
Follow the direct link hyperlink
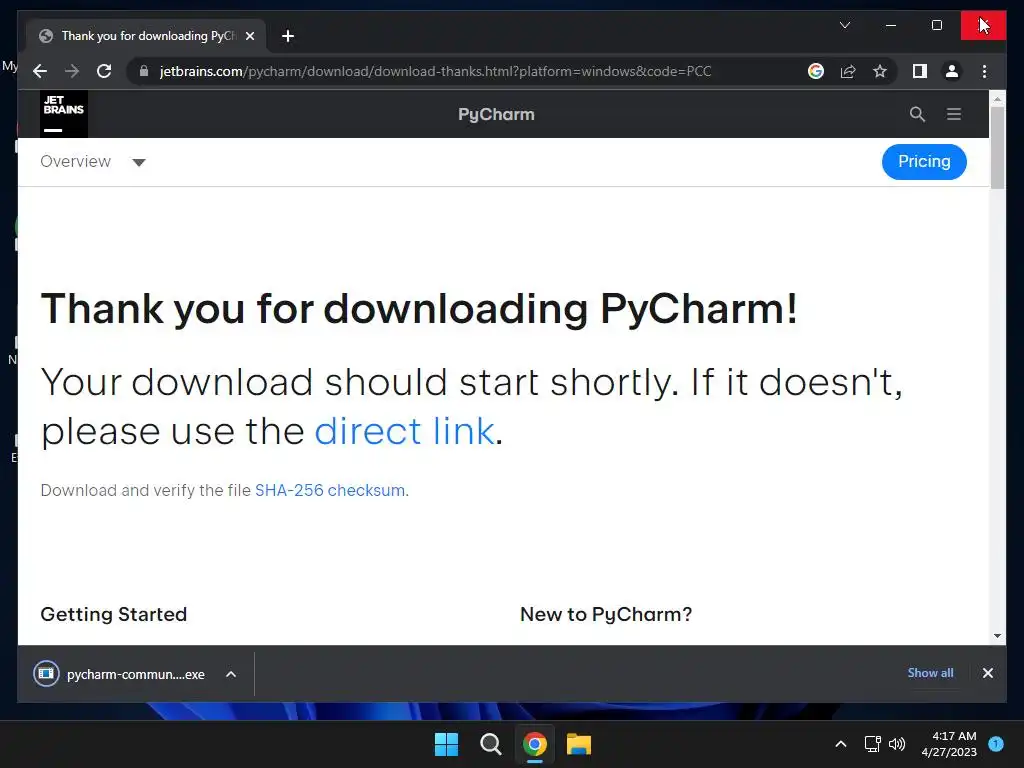pyautogui.click(x=404, y=431)
